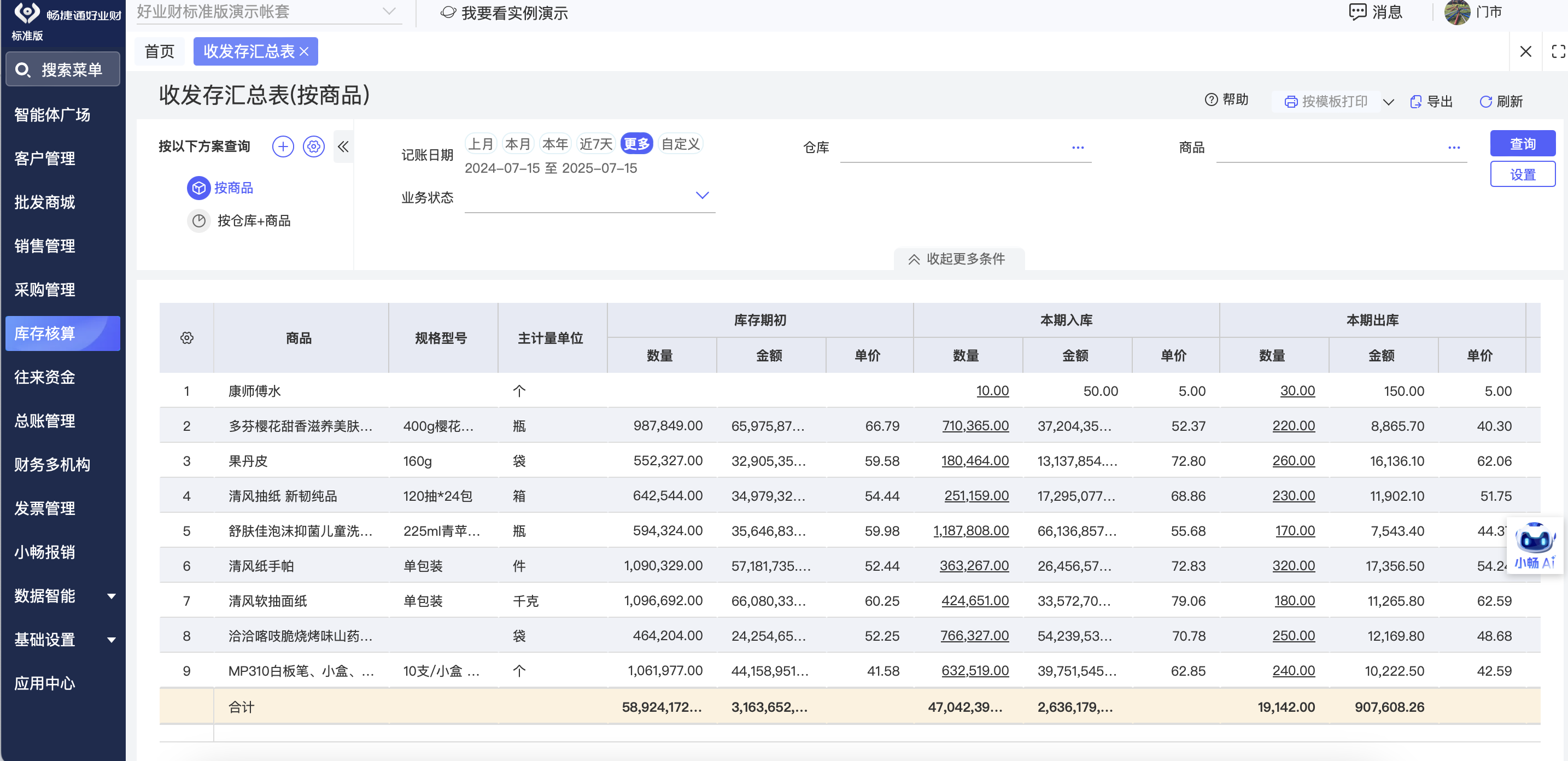This screenshot has height=761, width=1568.
Task: Open warehouse picker ellipsis in 仓库 field
Action: pos(1078,147)
